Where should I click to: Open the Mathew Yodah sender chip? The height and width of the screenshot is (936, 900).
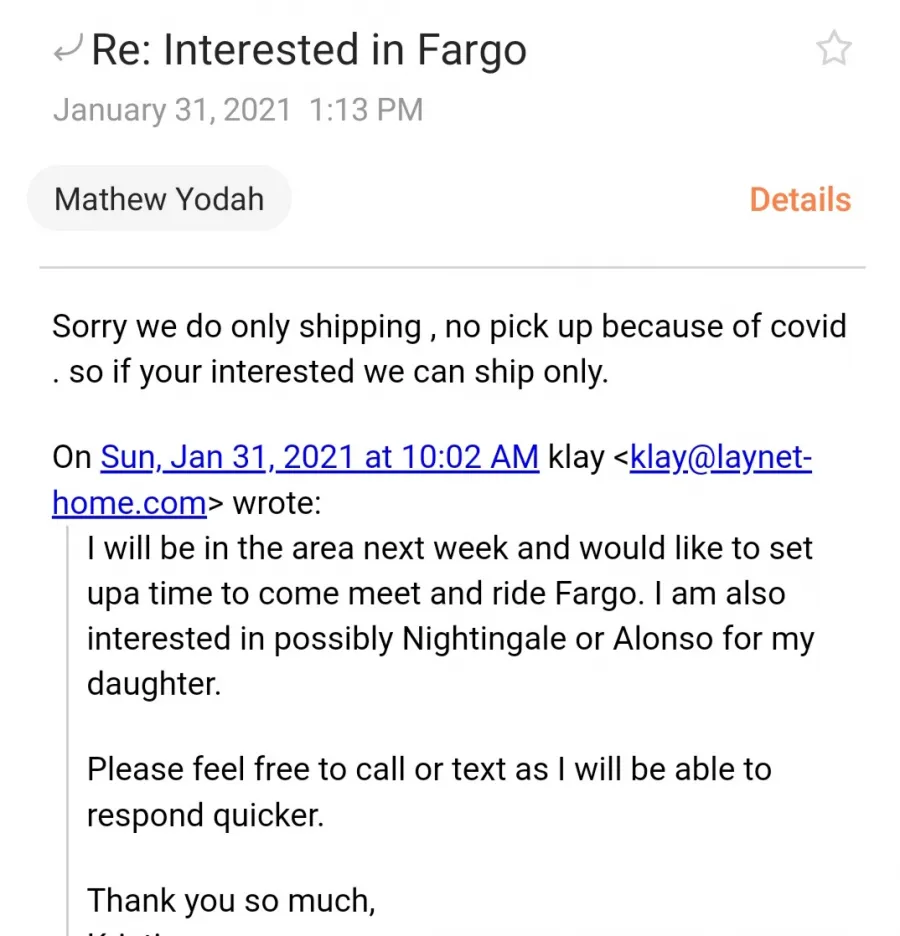click(159, 198)
